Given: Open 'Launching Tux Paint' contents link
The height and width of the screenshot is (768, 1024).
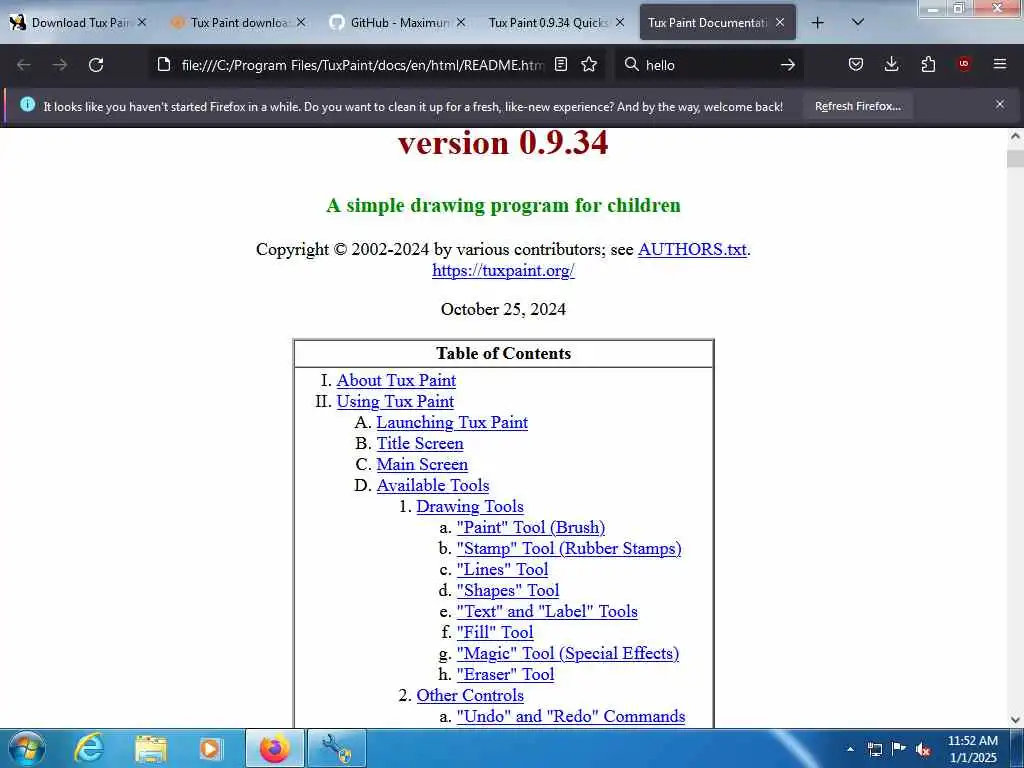Looking at the screenshot, I should (x=452, y=423).
